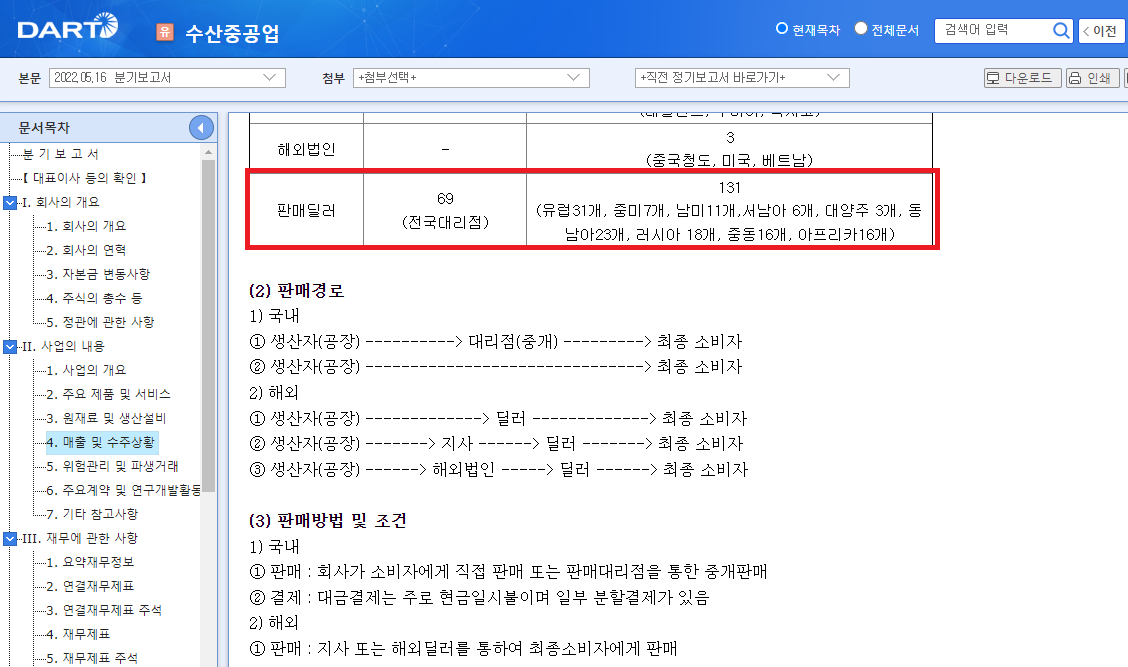Open 5. 위험관리 및 파생거래 section
The image size is (1128, 667).
click(x=113, y=466)
